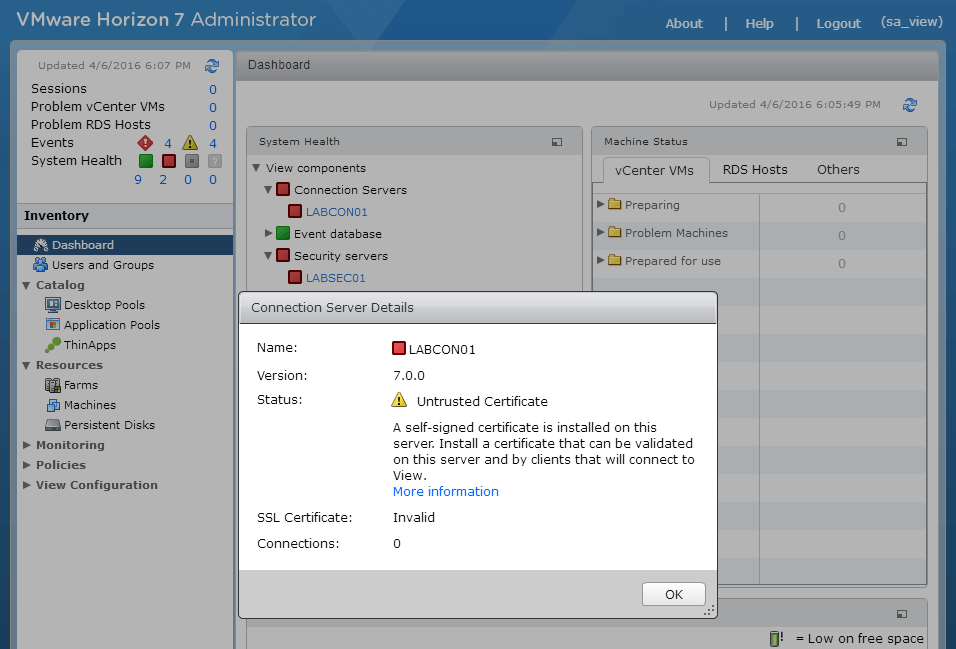This screenshot has height=649, width=956.
Task: Grab the dialog resize handle corner
Action: tap(710, 611)
